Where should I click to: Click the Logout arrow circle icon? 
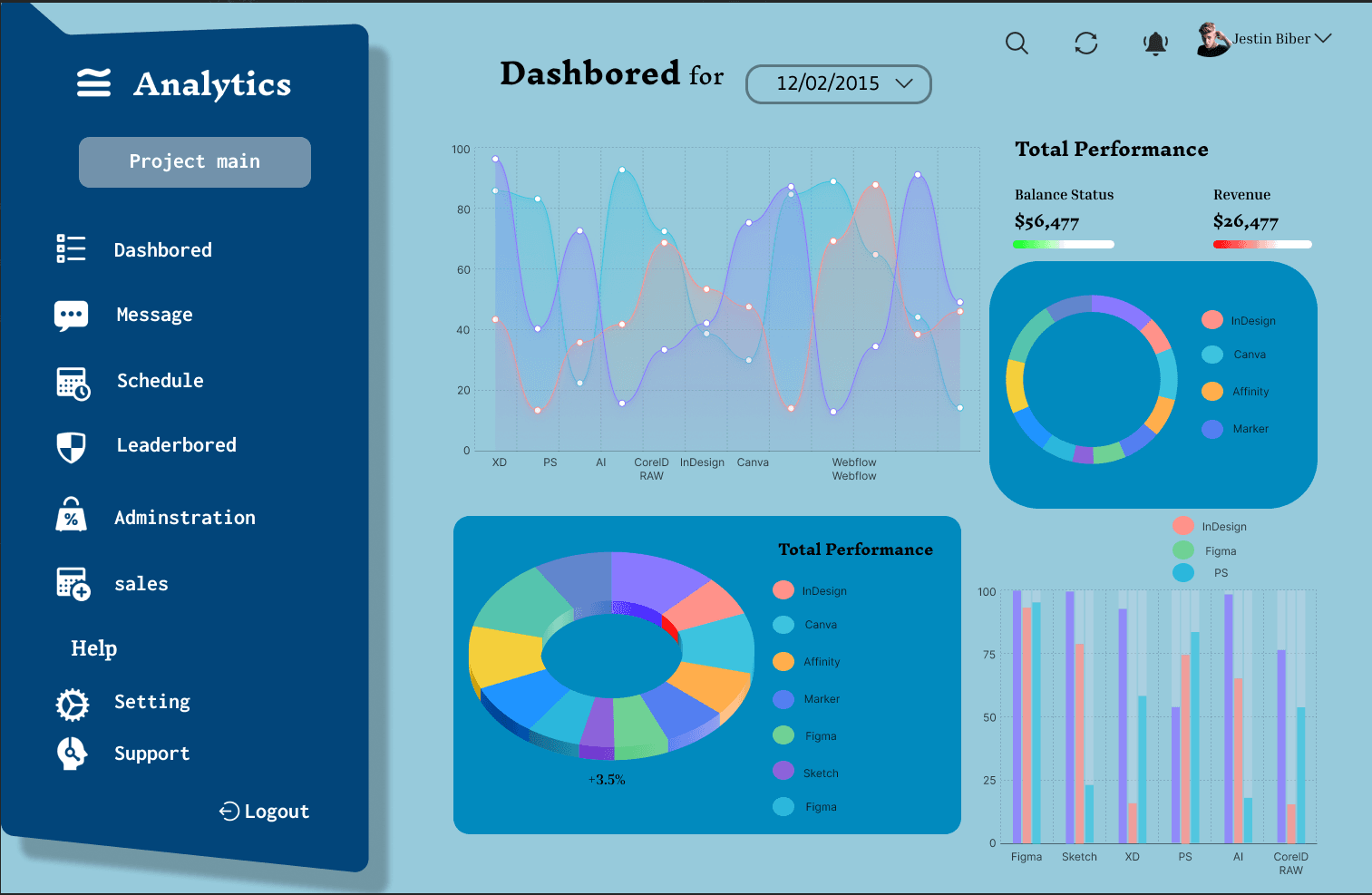(x=229, y=811)
